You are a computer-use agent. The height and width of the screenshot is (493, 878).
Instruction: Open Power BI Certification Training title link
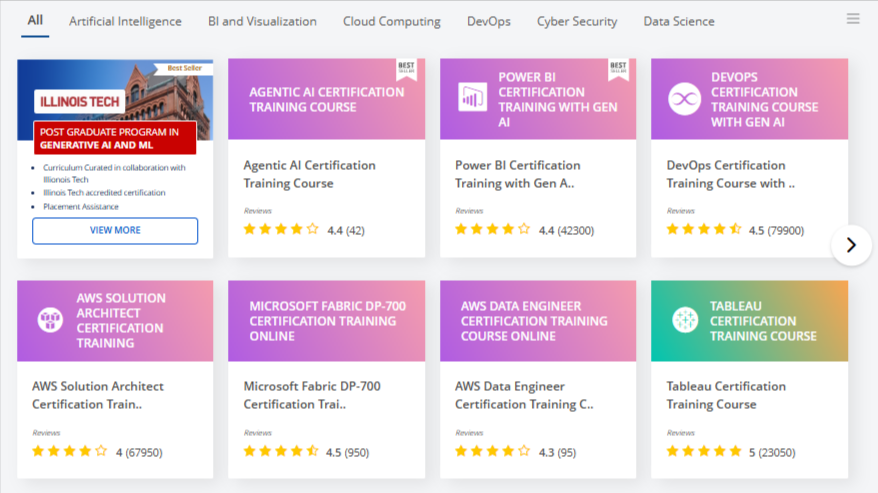(517, 174)
